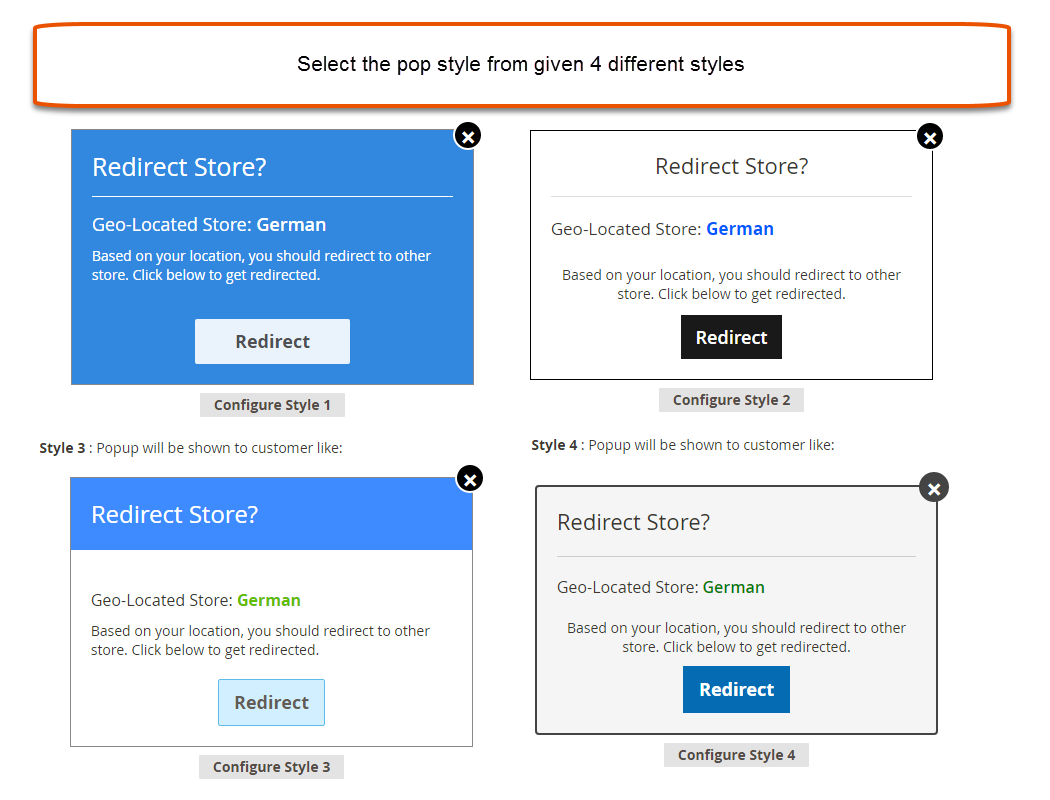Click 'Redirect Store?' heading in Style 3 header
1050x800 pixels.
[175, 515]
